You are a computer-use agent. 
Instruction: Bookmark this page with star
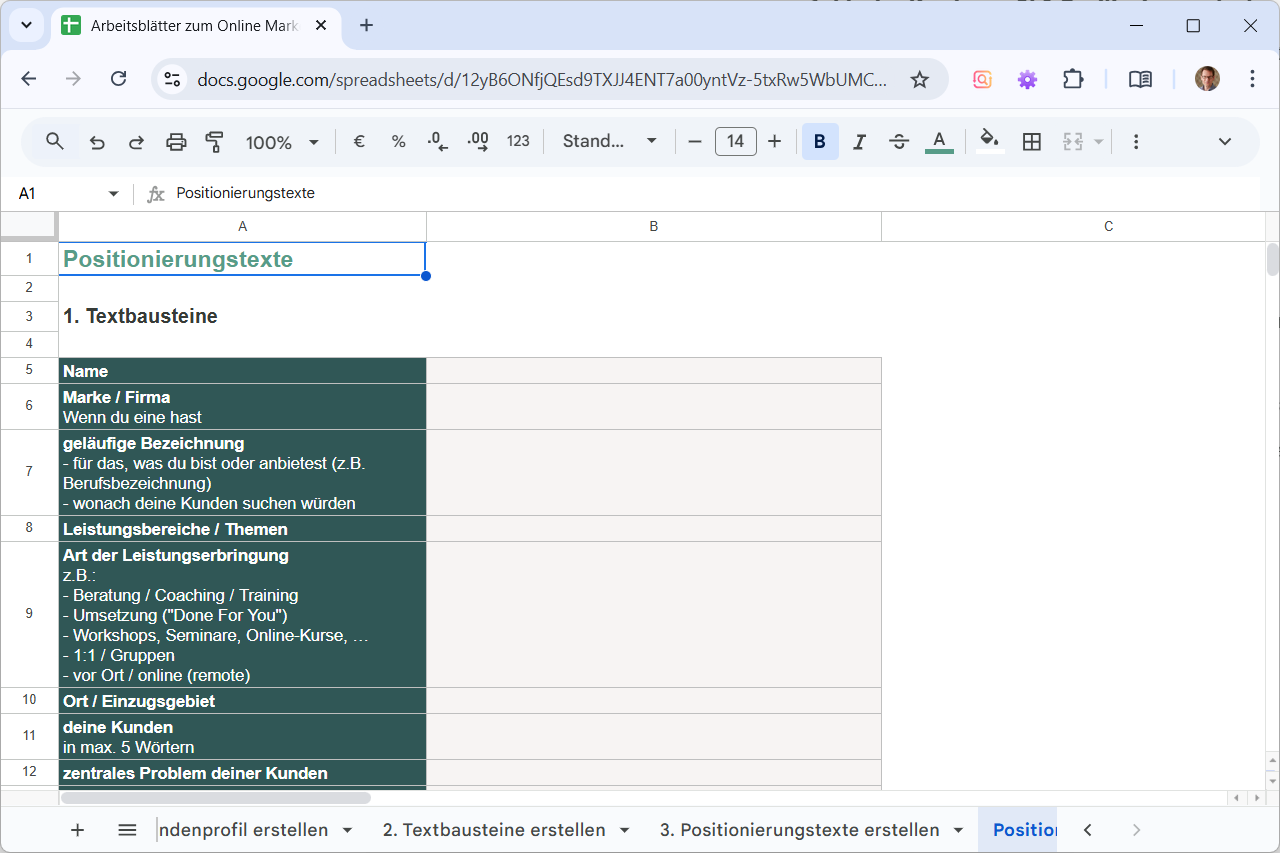pyautogui.click(x=919, y=79)
